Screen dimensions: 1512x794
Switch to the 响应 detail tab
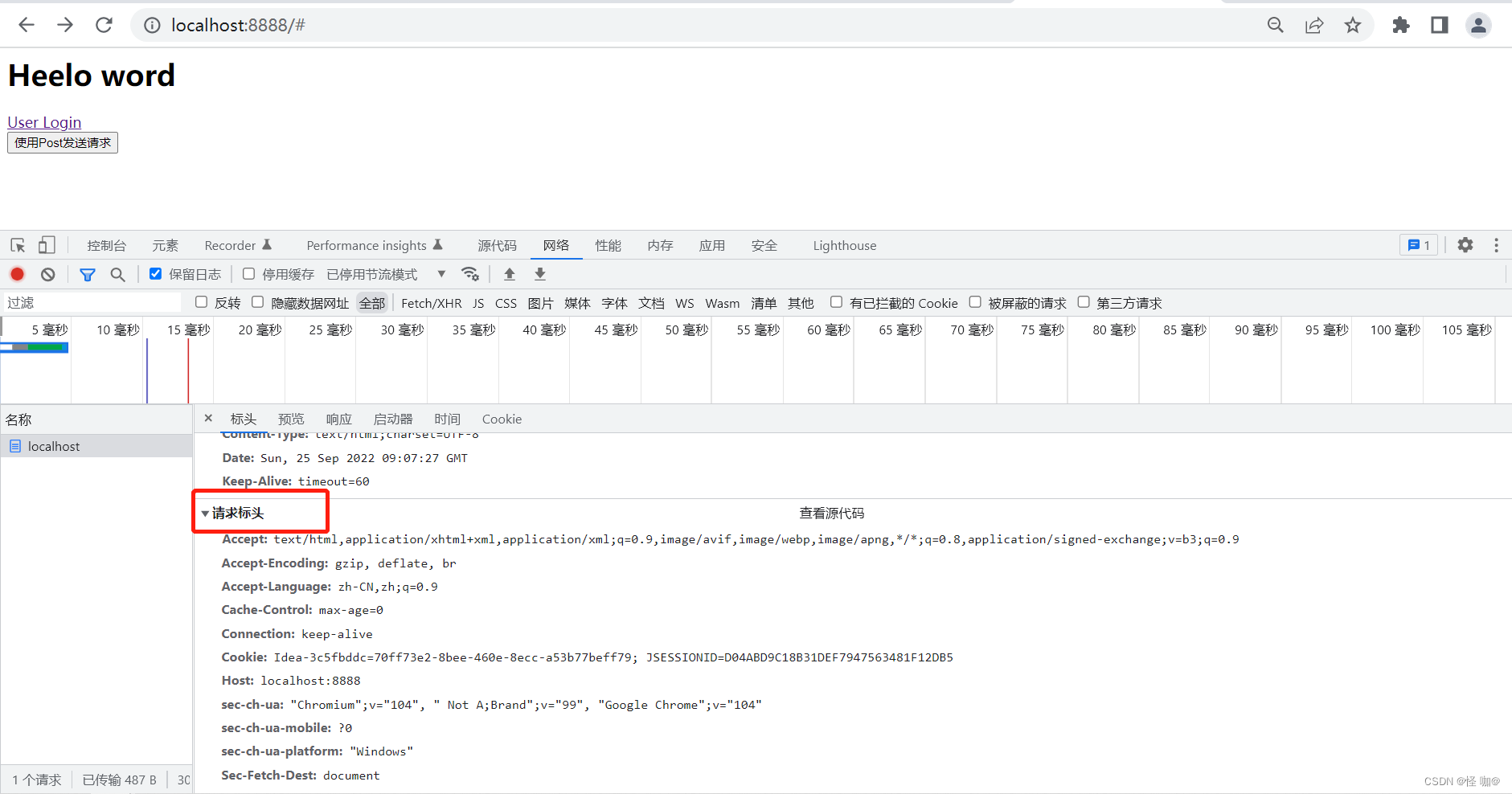[x=339, y=419]
